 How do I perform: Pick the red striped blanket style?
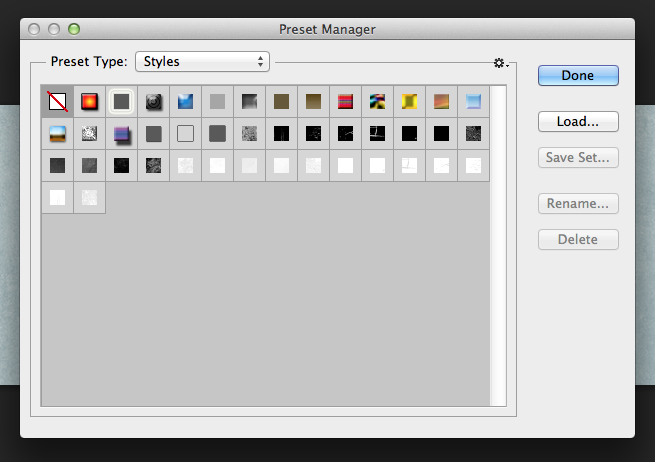click(345, 102)
